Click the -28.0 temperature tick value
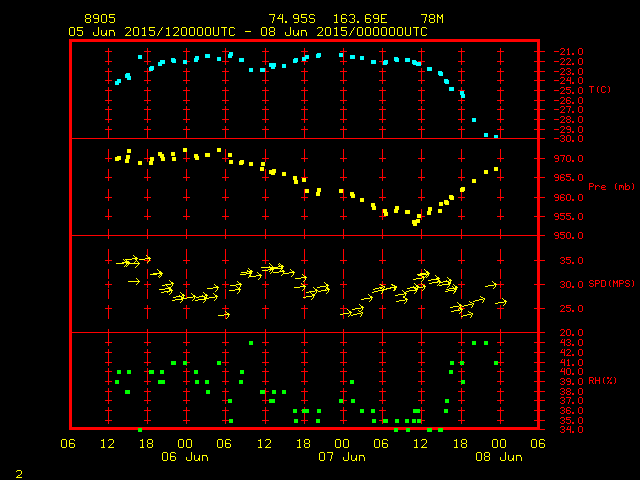This screenshot has height=480, width=640. [568, 120]
